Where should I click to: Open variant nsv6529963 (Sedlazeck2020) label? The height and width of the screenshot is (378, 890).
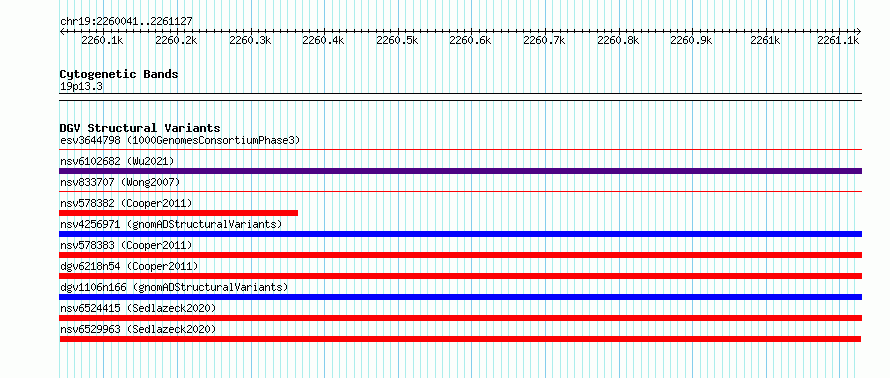tap(138, 329)
